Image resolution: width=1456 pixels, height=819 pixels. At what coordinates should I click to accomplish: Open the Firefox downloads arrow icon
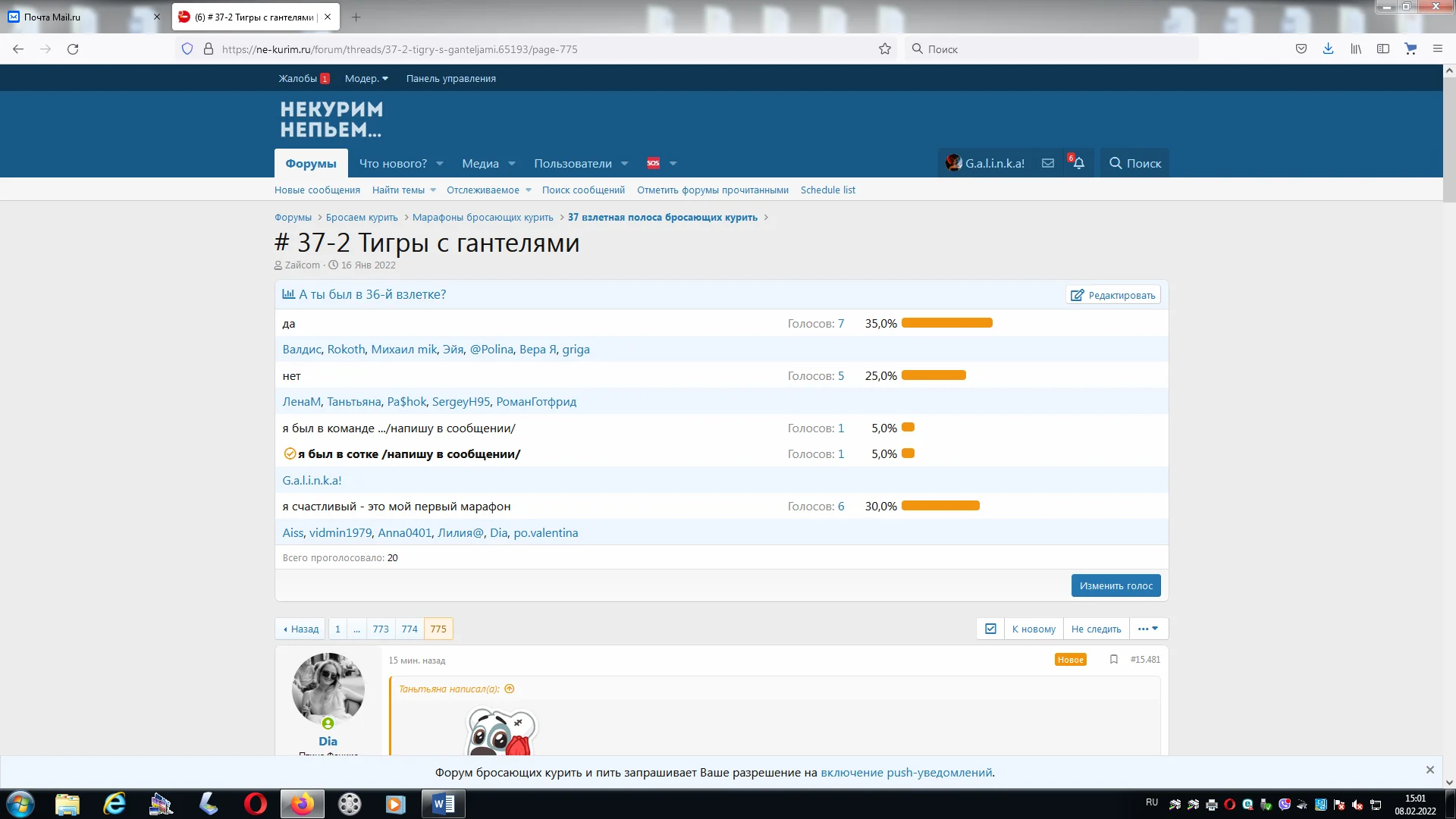tap(1328, 49)
